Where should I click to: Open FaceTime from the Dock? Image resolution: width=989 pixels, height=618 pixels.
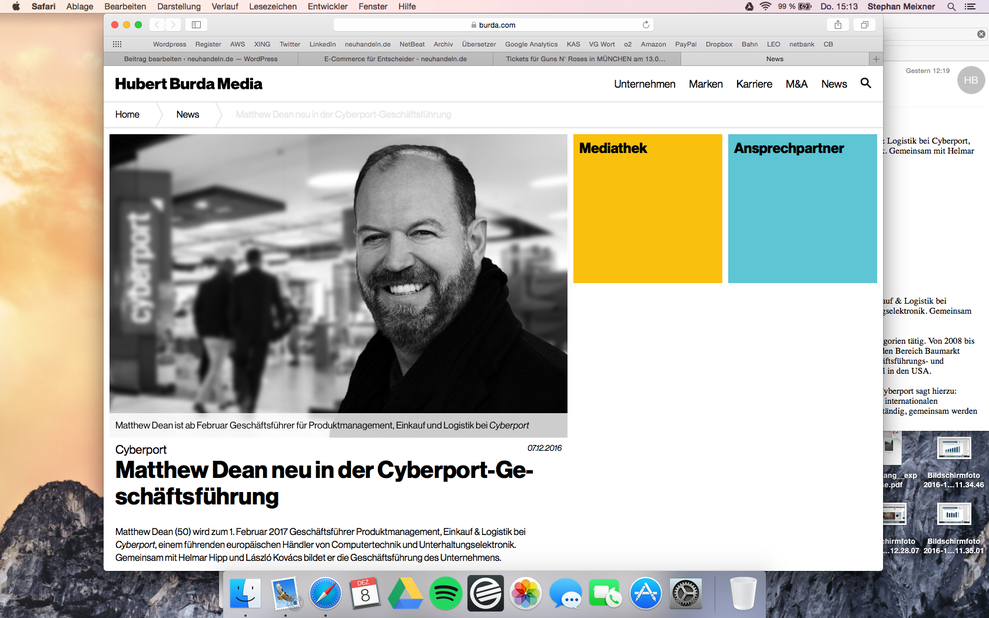(x=606, y=593)
